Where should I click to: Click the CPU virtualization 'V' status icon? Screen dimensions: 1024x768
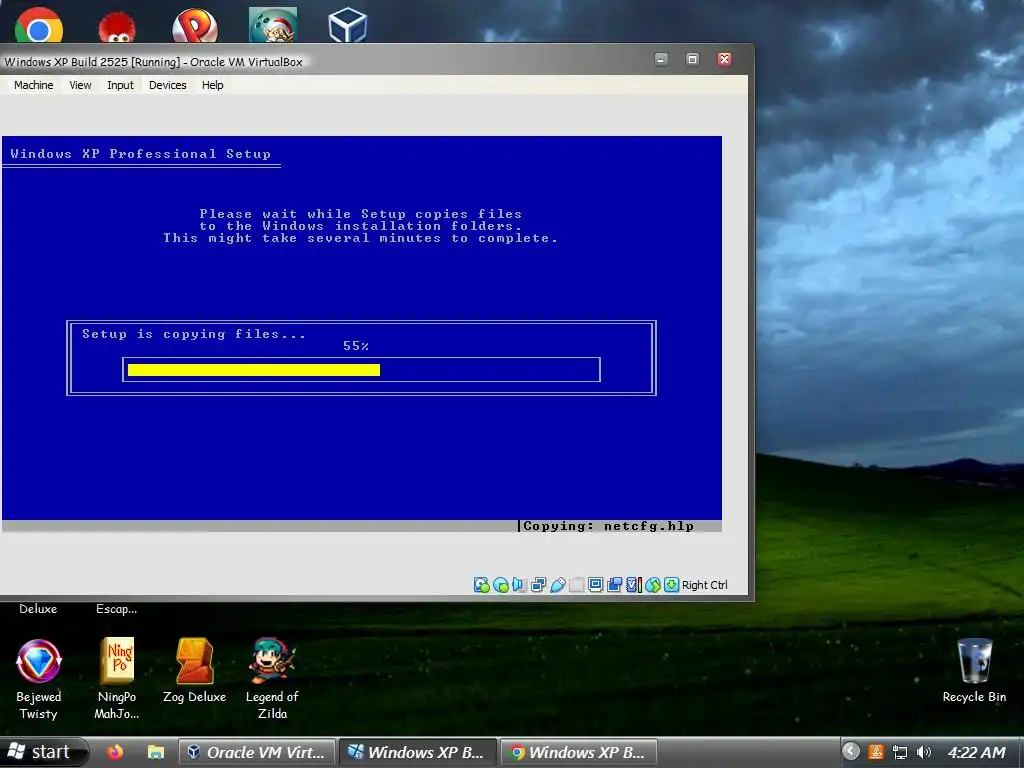[633, 584]
